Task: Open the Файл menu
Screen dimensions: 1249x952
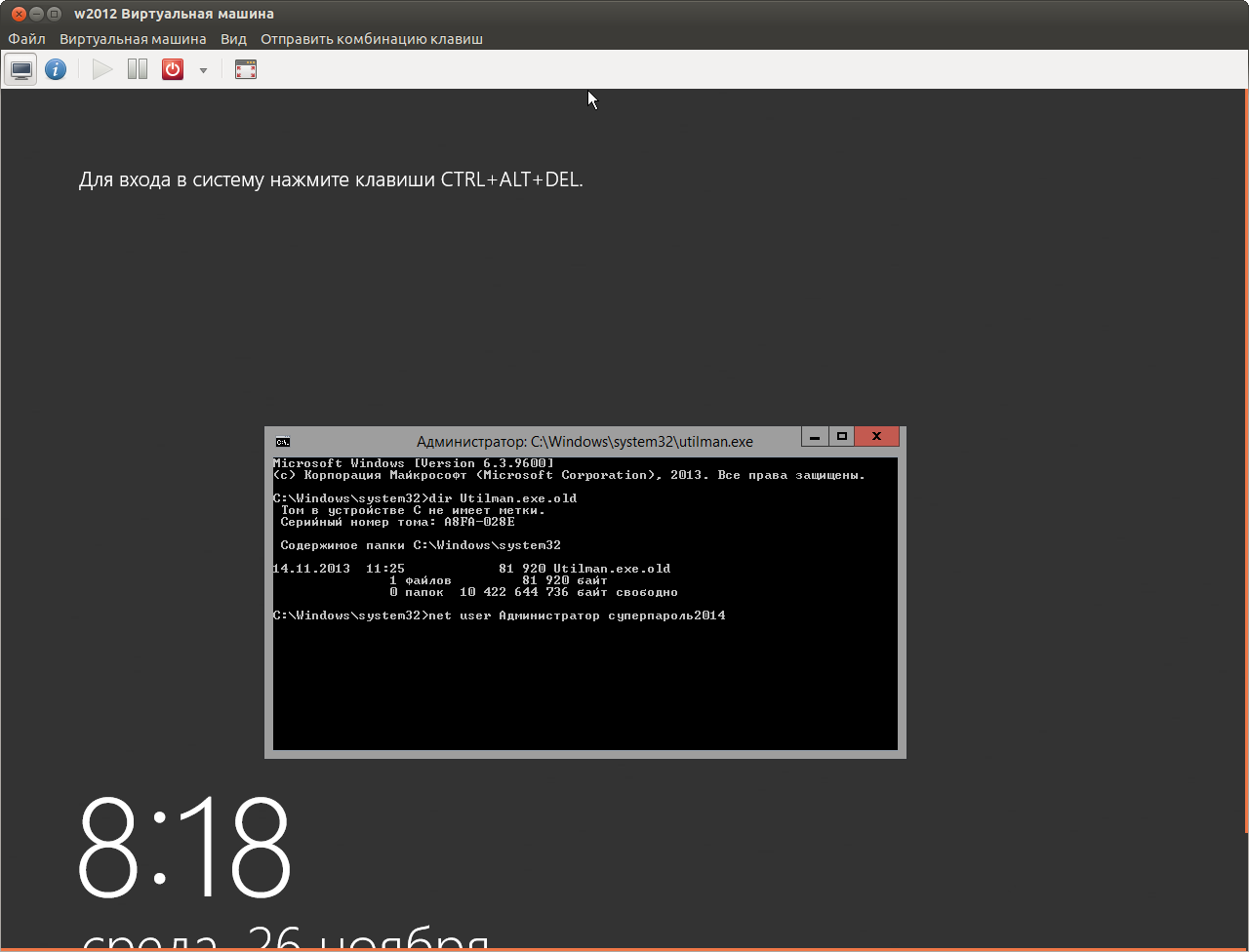Action: [x=27, y=39]
